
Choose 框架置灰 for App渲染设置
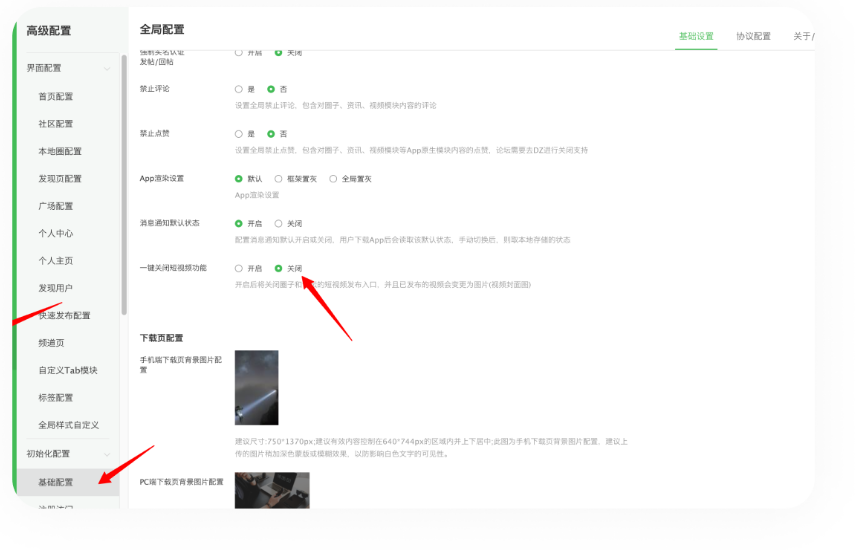coord(279,179)
